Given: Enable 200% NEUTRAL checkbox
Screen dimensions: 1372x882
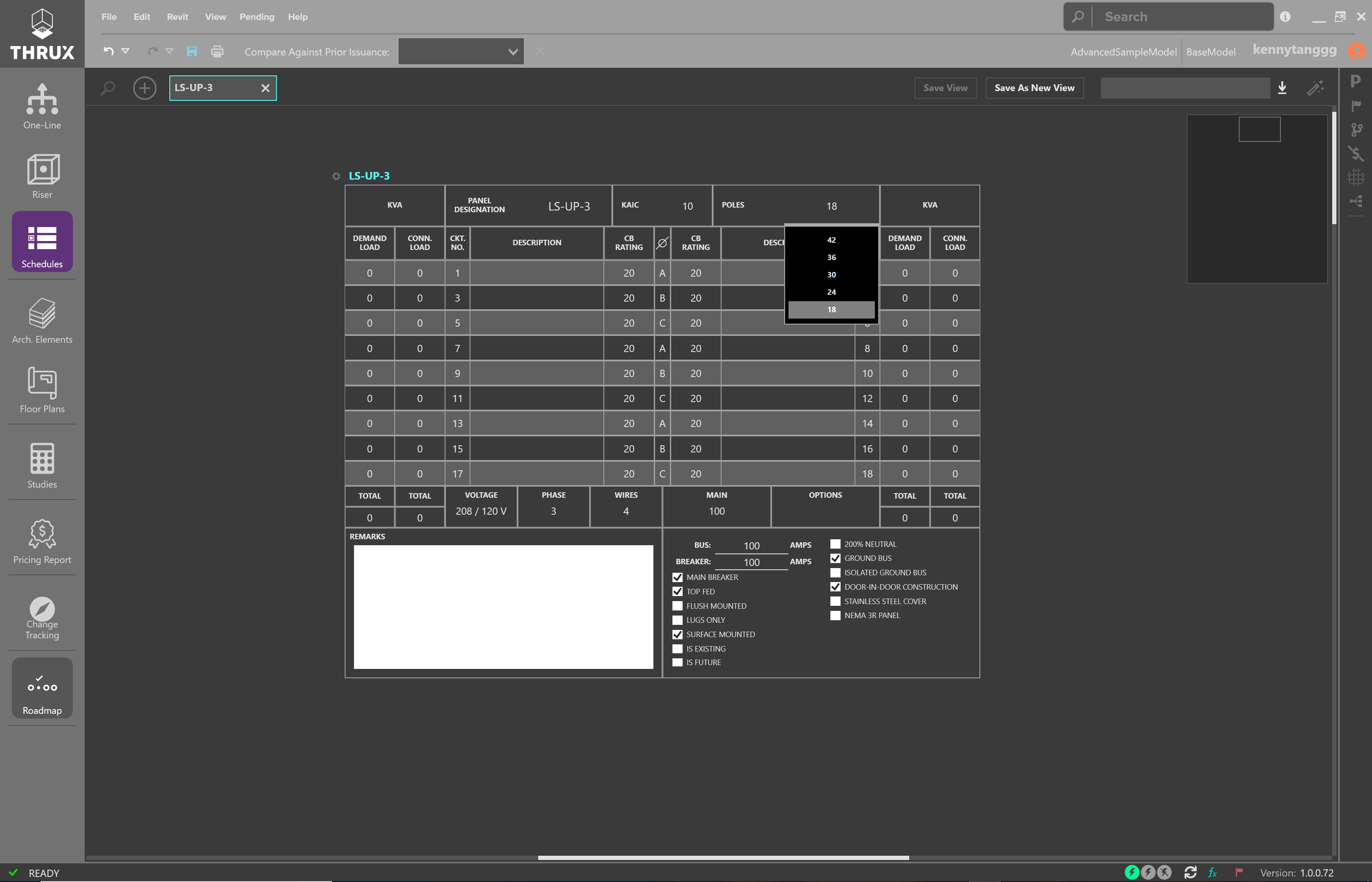Looking at the screenshot, I should tap(835, 544).
